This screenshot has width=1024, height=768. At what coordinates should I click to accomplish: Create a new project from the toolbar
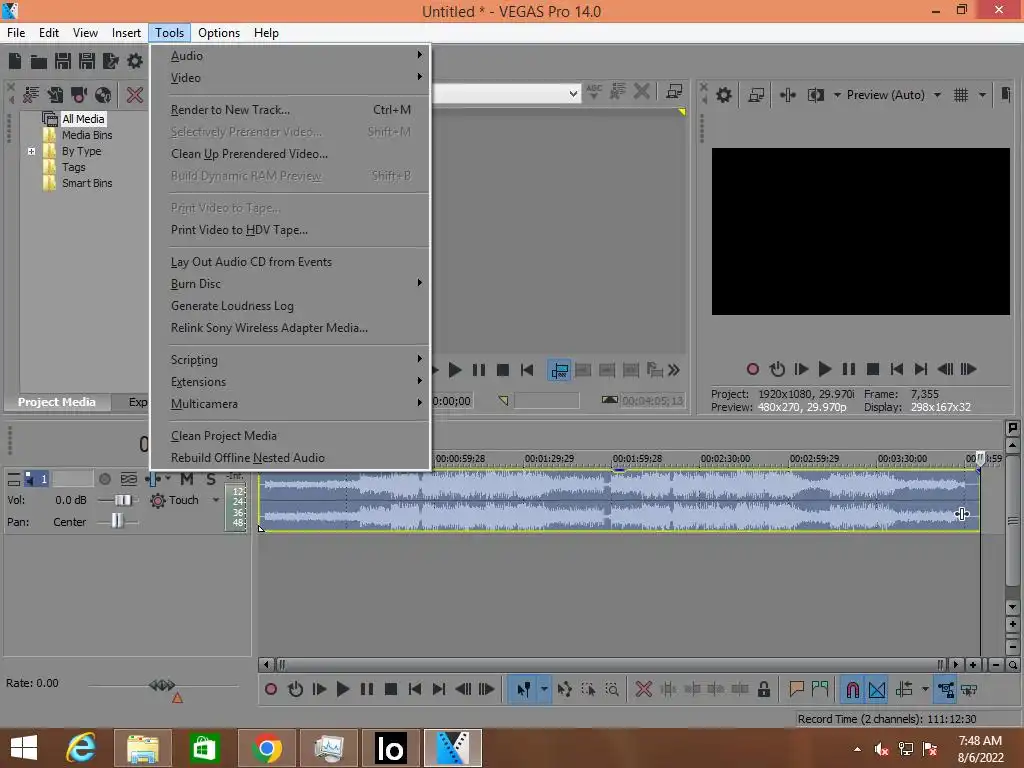[x=15, y=61]
